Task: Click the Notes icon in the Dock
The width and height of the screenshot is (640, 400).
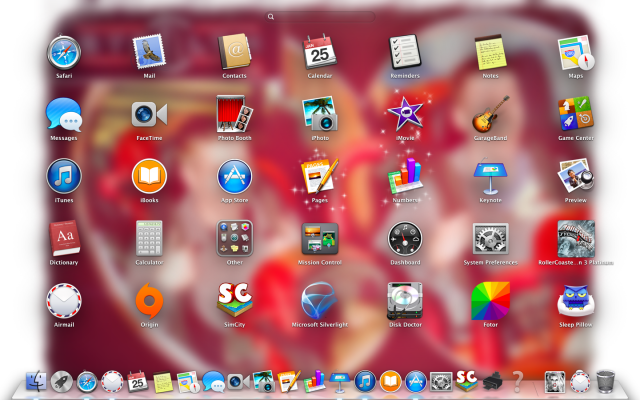Action: pos(163,382)
